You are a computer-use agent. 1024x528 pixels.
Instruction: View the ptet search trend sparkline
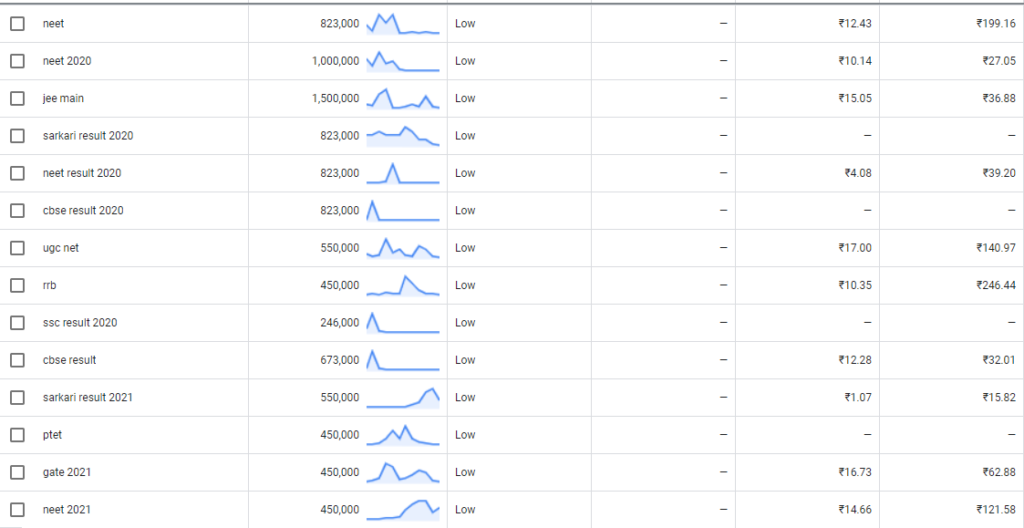[403, 435]
